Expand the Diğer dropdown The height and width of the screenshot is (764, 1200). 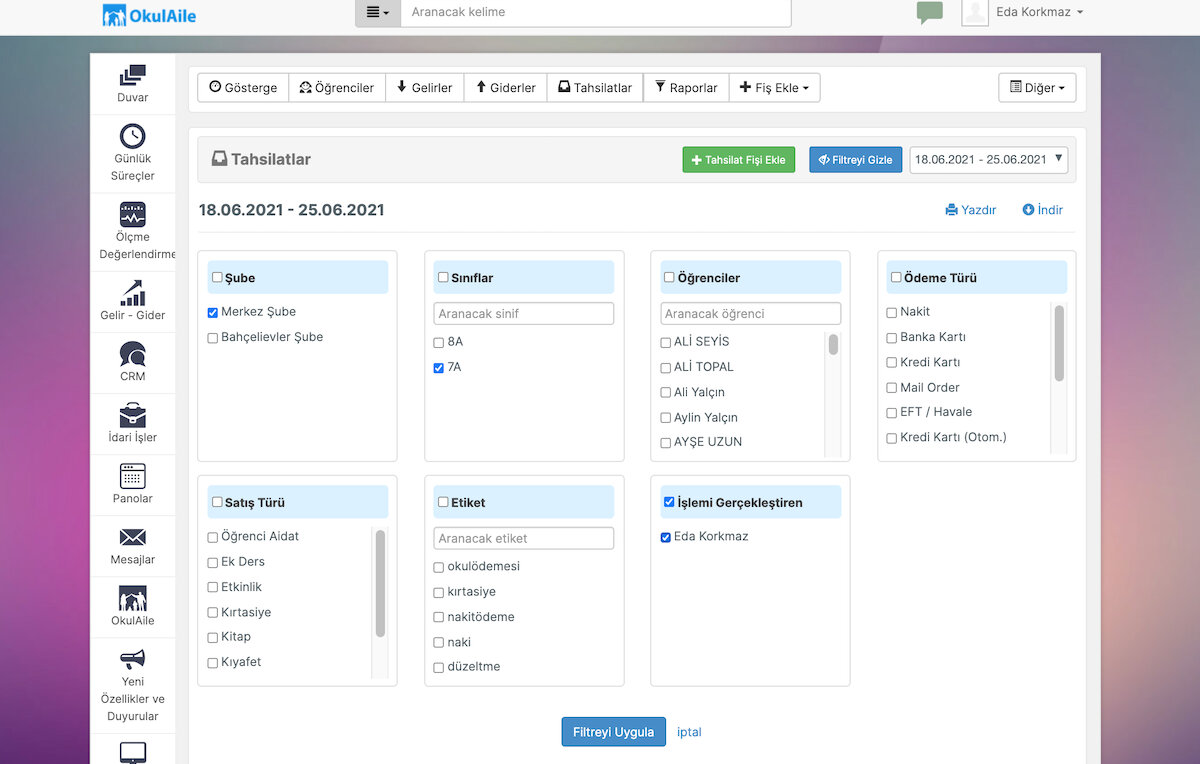[x=1037, y=88]
